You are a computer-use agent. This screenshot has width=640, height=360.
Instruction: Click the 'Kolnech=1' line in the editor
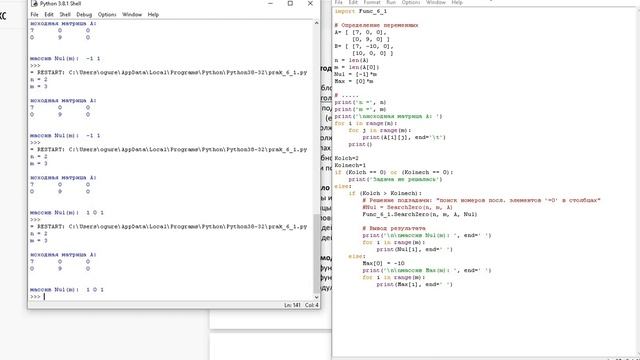[350, 165]
